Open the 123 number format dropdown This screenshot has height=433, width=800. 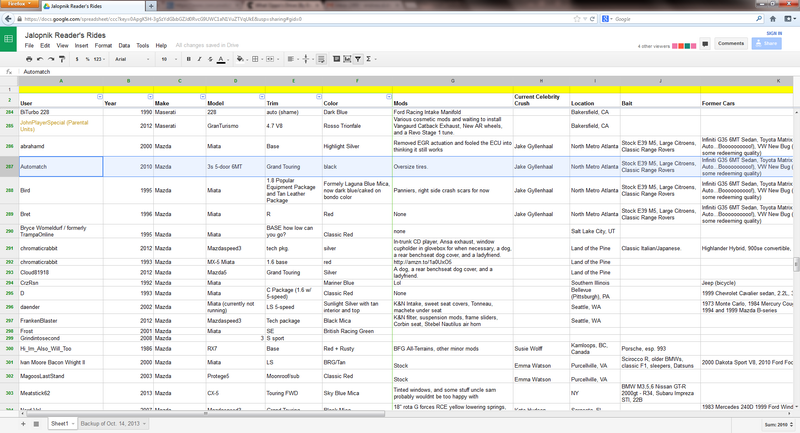99,59
